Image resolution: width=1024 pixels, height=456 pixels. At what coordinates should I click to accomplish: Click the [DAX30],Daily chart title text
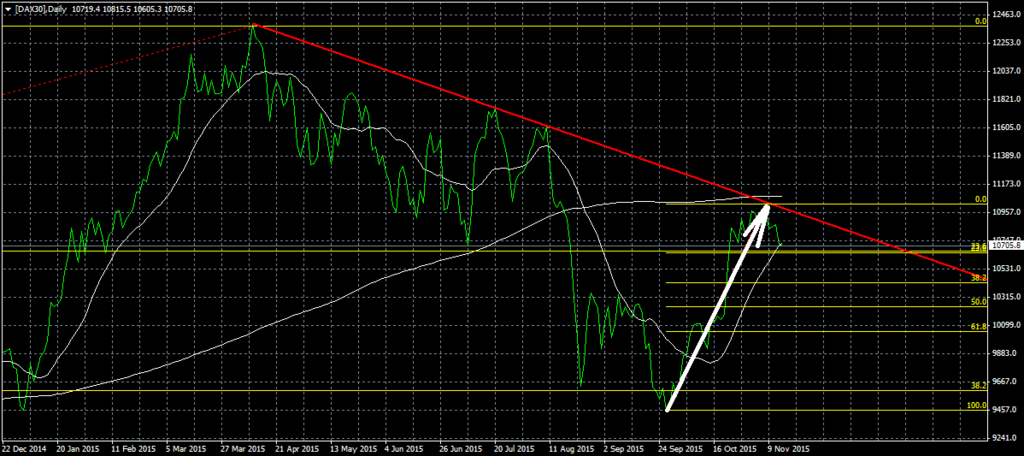coord(41,9)
